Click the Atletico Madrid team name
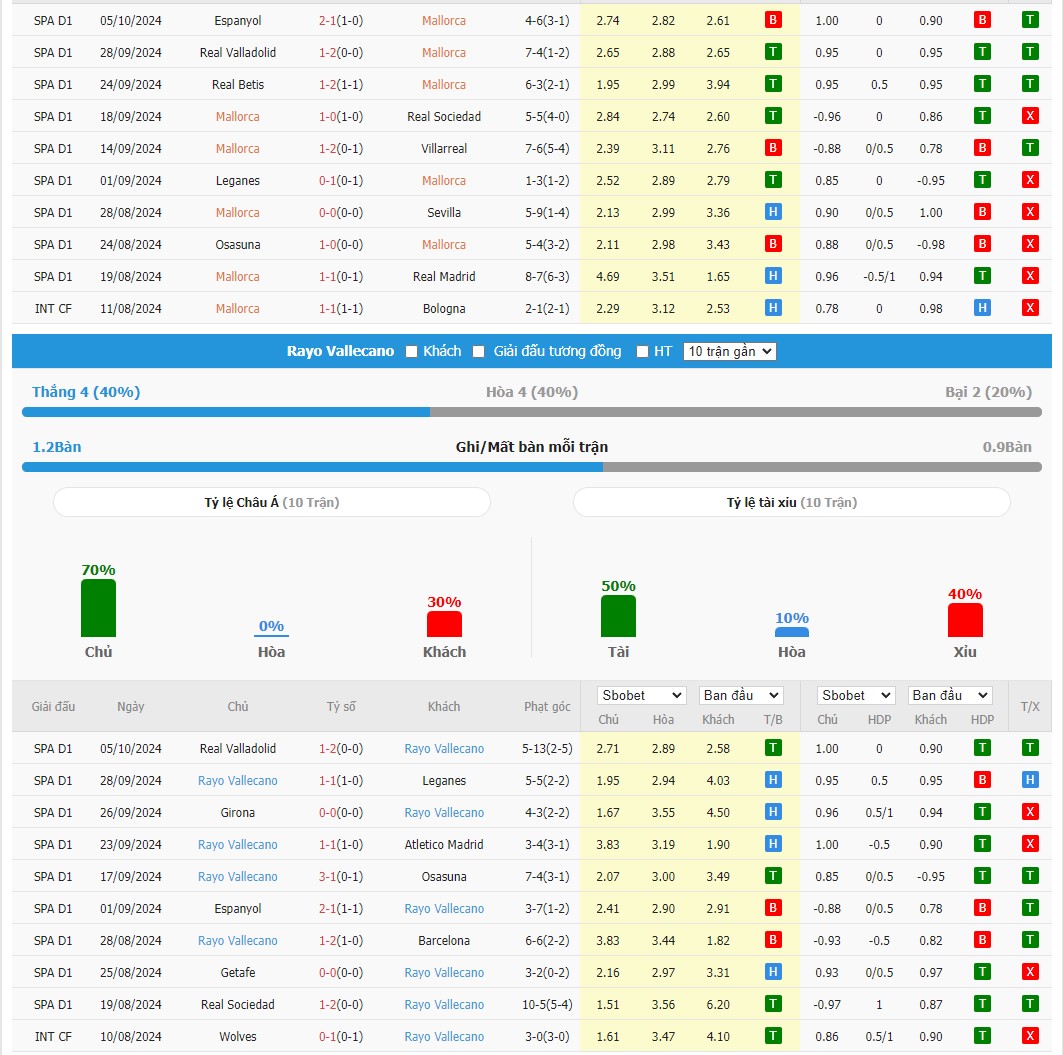The width and height of the screenshot is (1063, 1055). click(444, 845)
